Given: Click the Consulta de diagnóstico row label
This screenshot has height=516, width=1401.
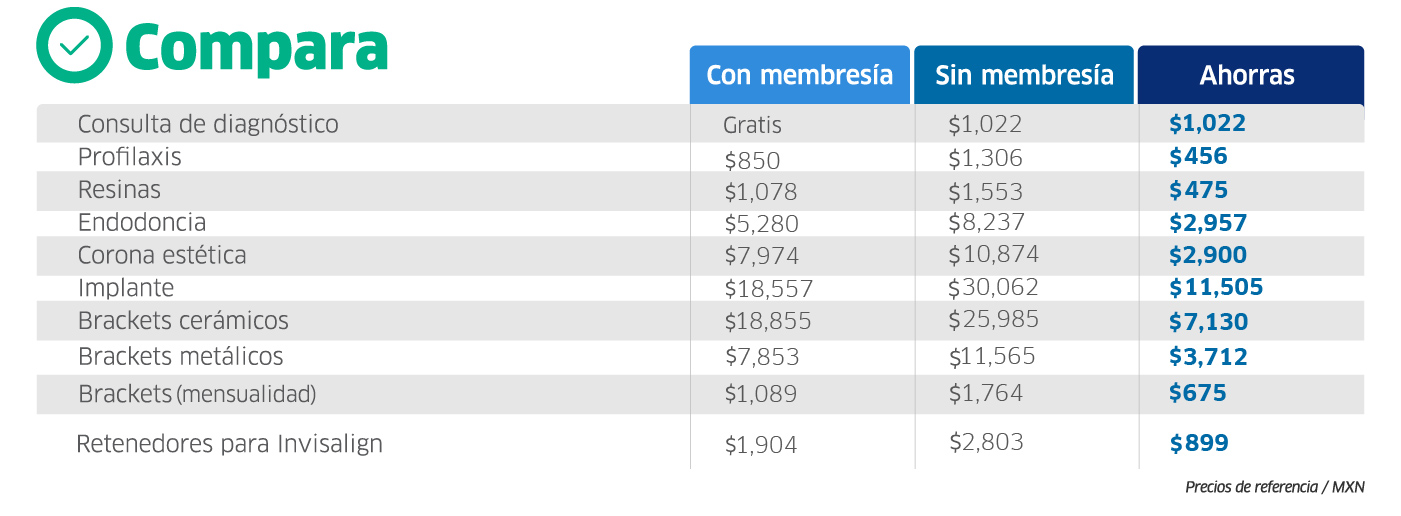Looking at the screenshot, I should [x=208, y=124].
